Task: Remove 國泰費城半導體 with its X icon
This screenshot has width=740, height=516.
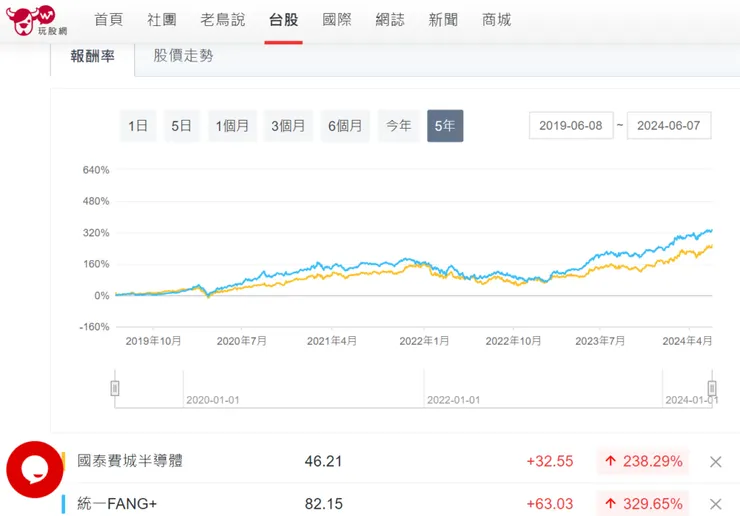Action: 715,462
